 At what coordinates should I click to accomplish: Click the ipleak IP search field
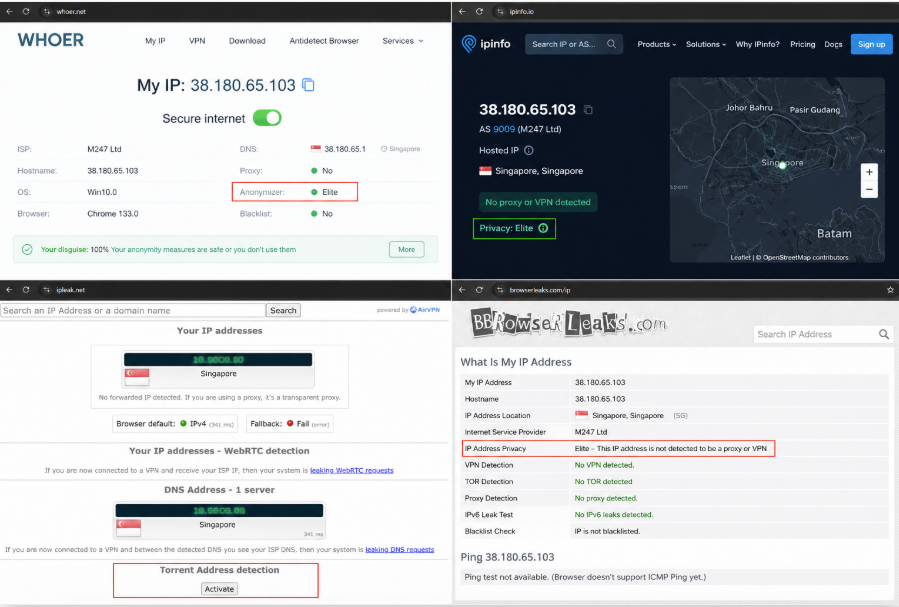coord(133,310)
